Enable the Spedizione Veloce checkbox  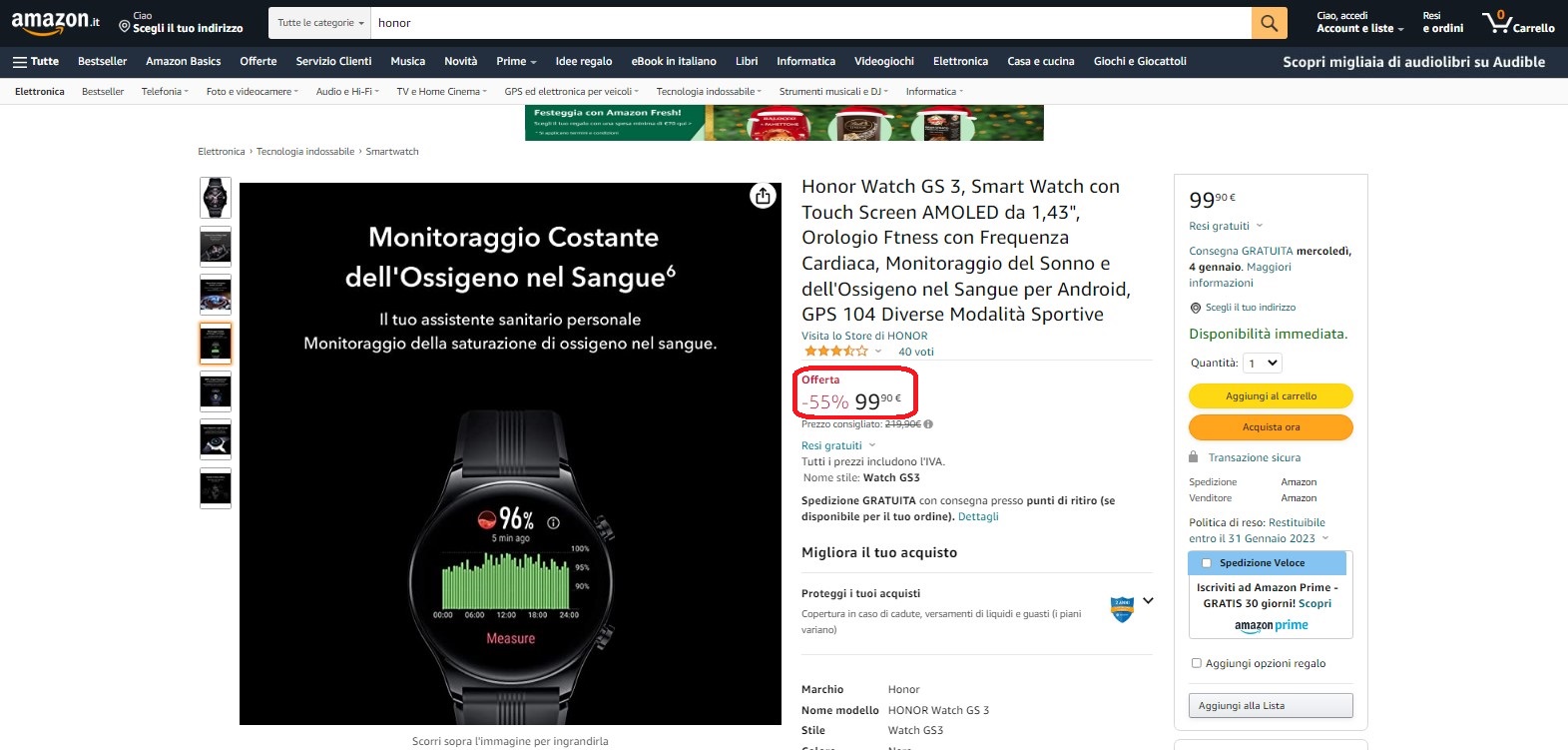coord(1206,563)
